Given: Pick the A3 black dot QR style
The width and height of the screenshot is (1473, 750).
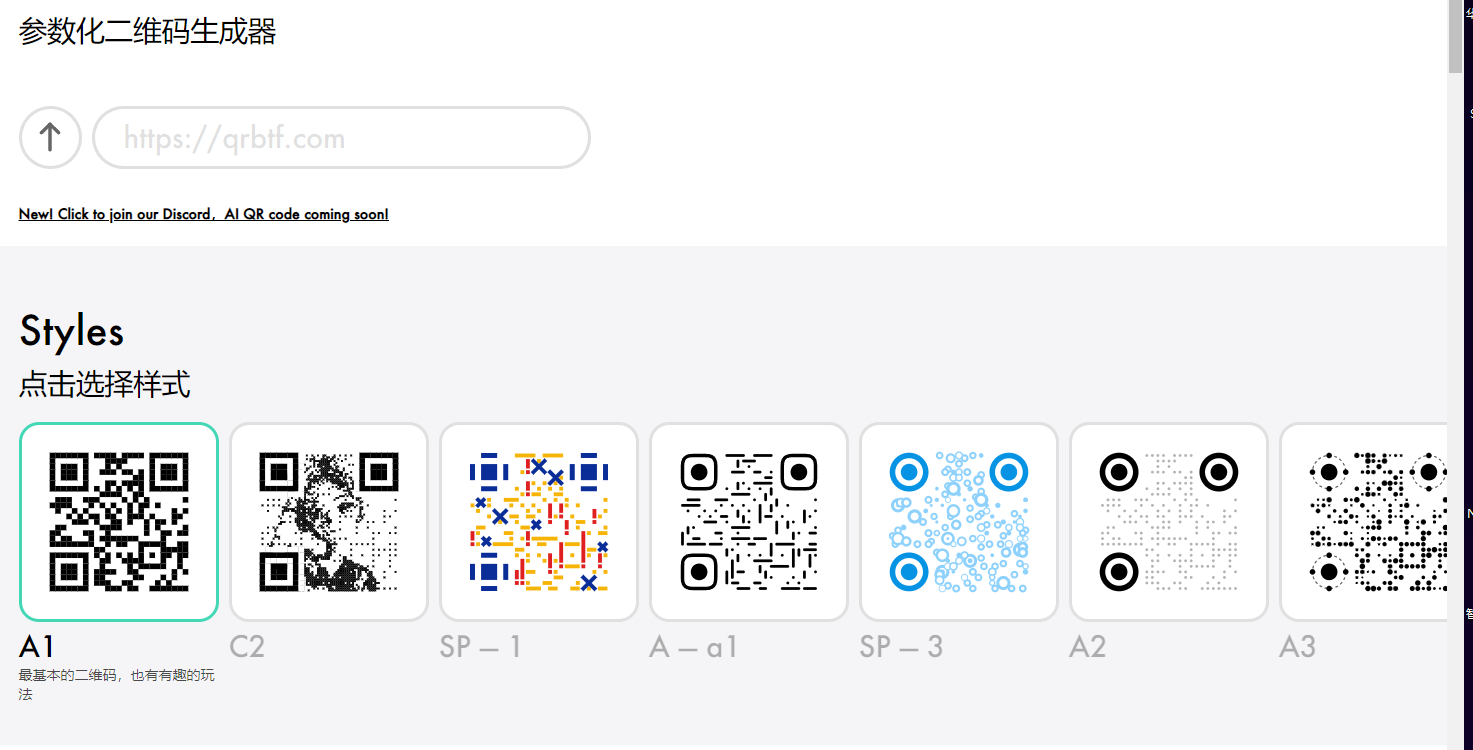Looking at the screenshot, I should click(x=1365, y=521).
